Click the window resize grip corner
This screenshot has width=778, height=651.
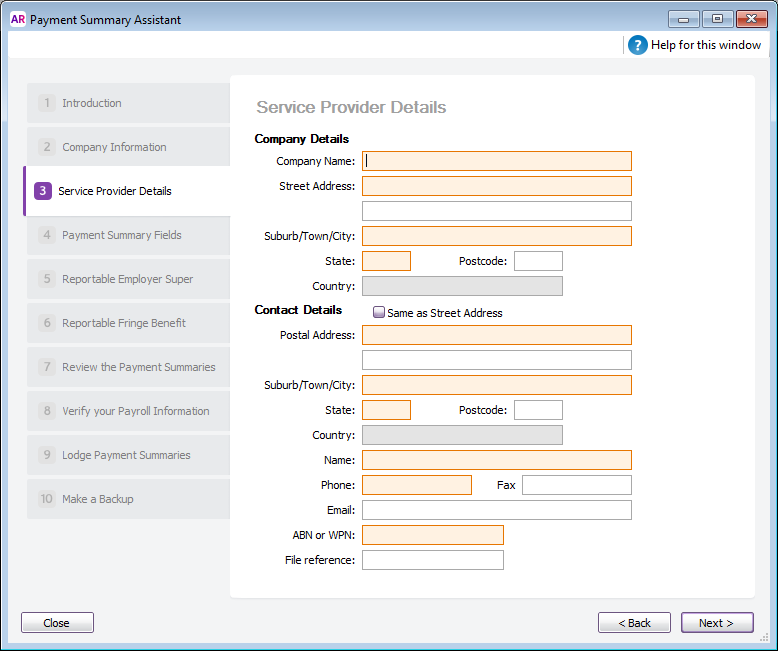765,638
